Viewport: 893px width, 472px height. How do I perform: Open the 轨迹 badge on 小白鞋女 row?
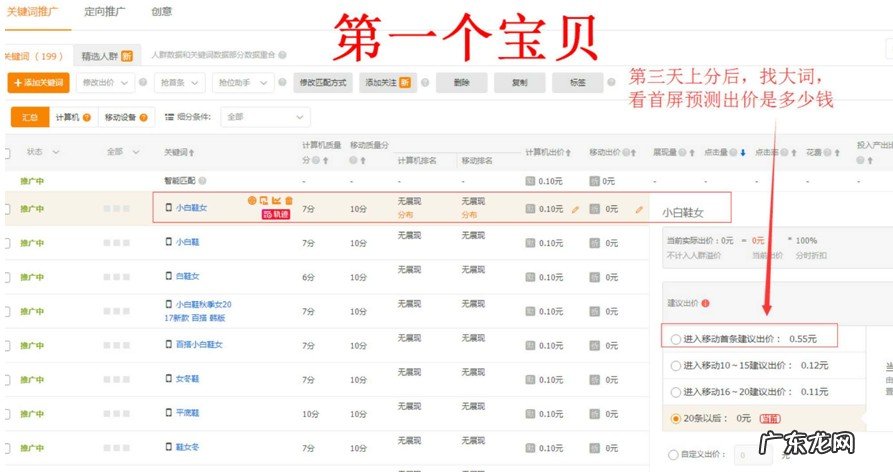276,214
